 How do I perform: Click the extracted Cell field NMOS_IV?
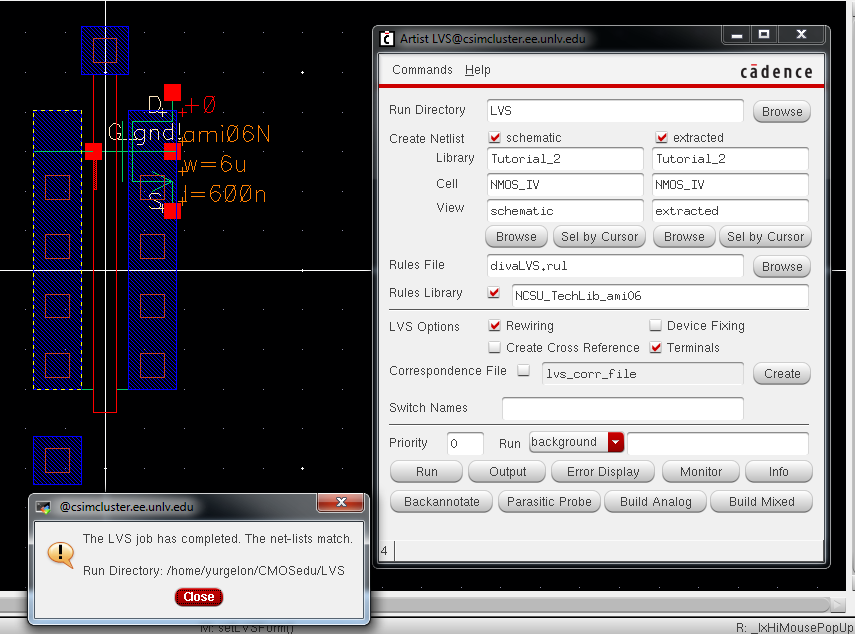pos(730,185)
